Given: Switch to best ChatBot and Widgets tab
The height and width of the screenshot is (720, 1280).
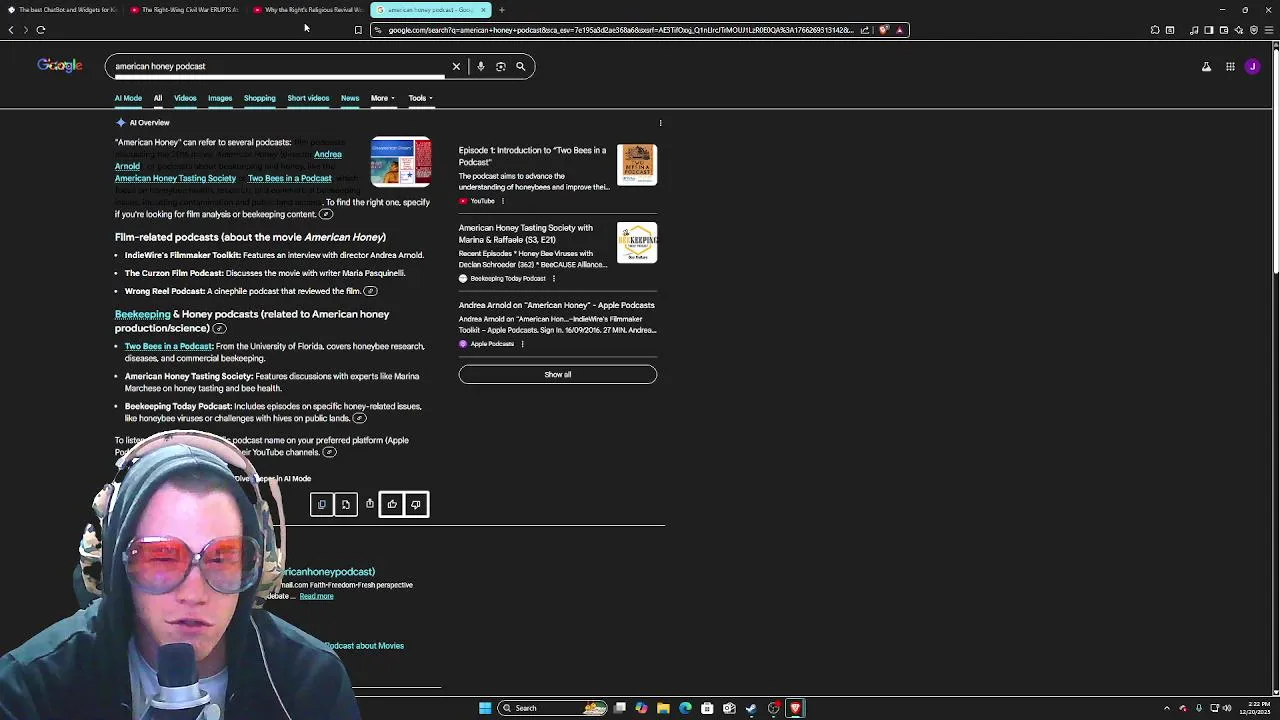Looking at the screenshot, I should click(x=62, y=10).
